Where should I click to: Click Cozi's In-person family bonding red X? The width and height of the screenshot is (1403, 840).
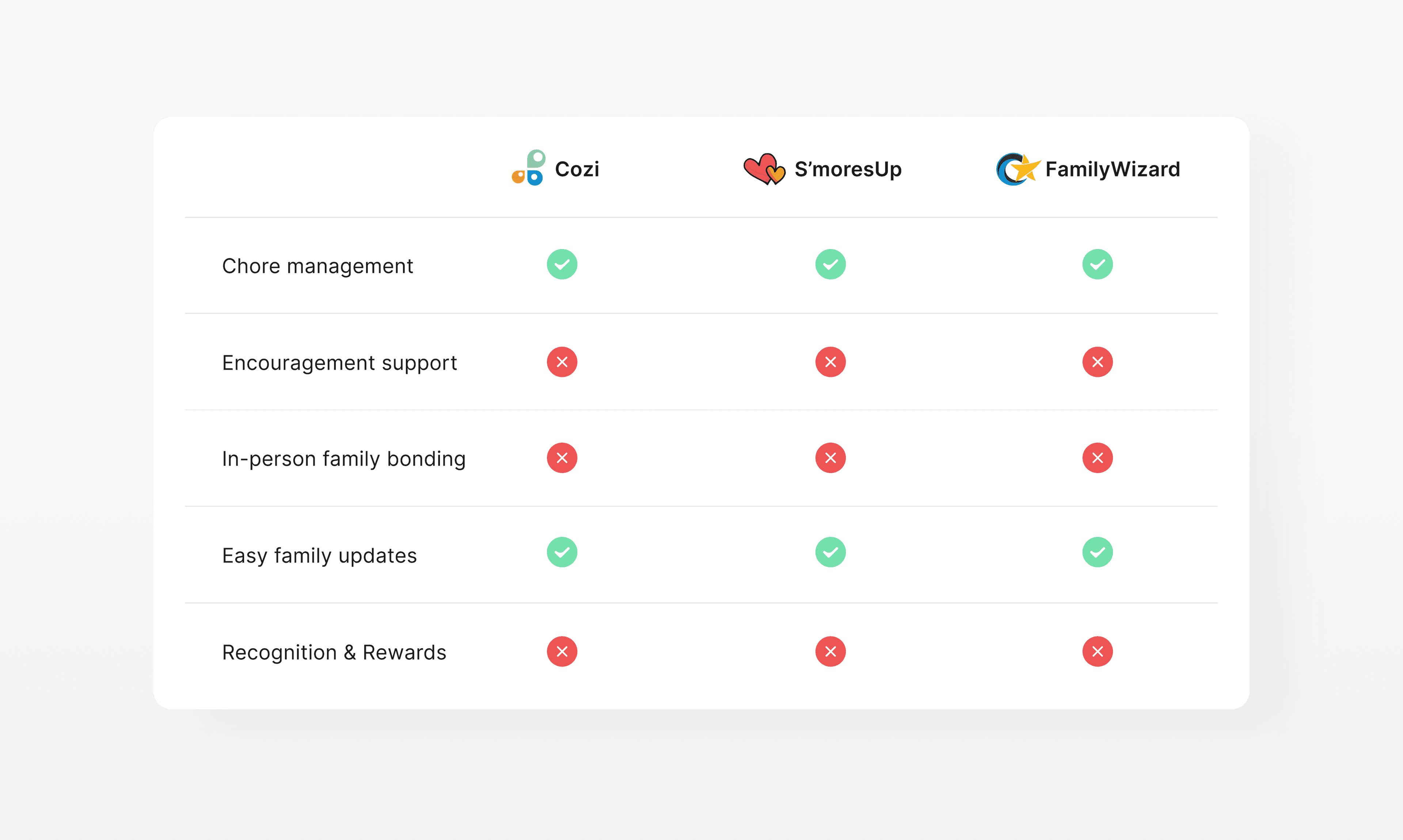tap(562, 458)
